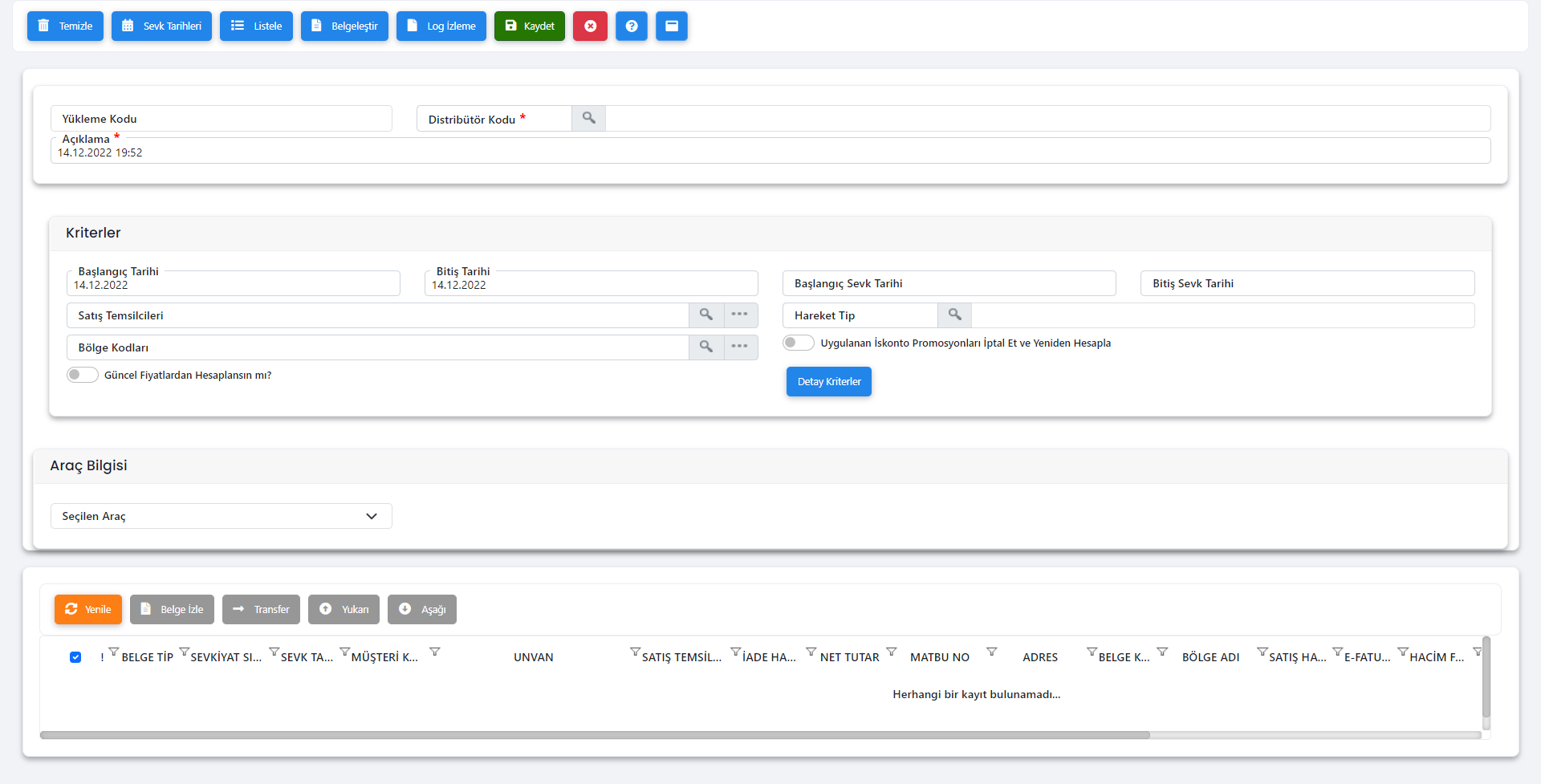Uncheck the select-all checkbox in table header
This screenshot has height=784, width=1541.
click(x=75, y=657)
